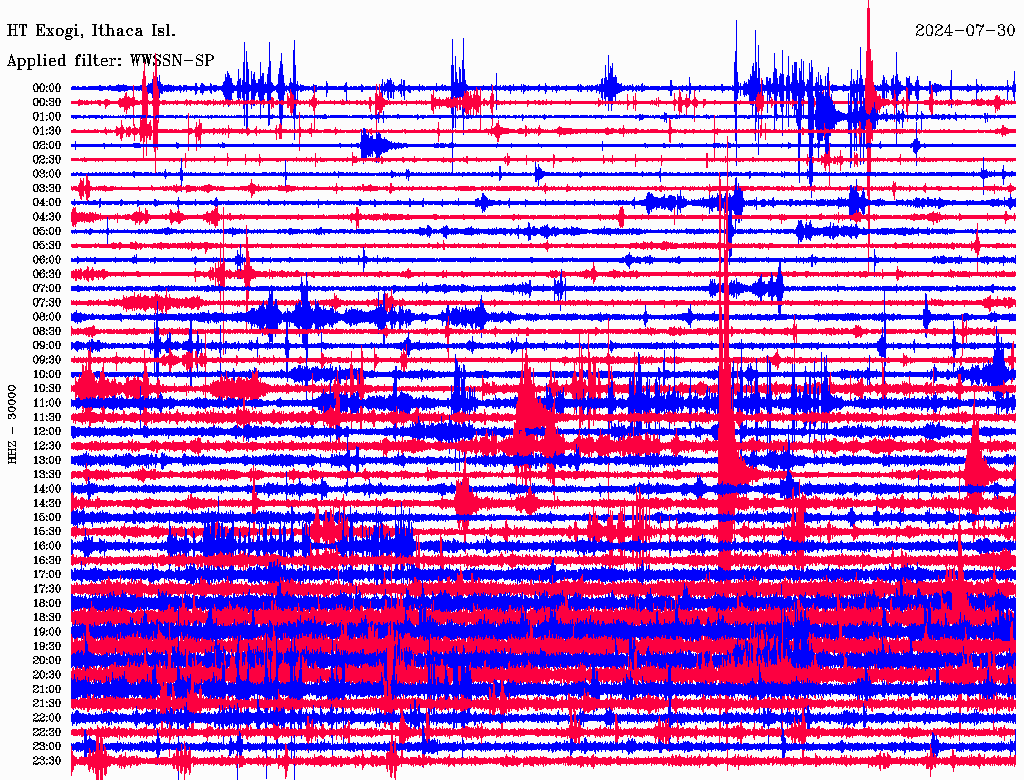Screen dimensions: 1024x780
Task: Click the 23:00 time label
Action: coord(47,746)
